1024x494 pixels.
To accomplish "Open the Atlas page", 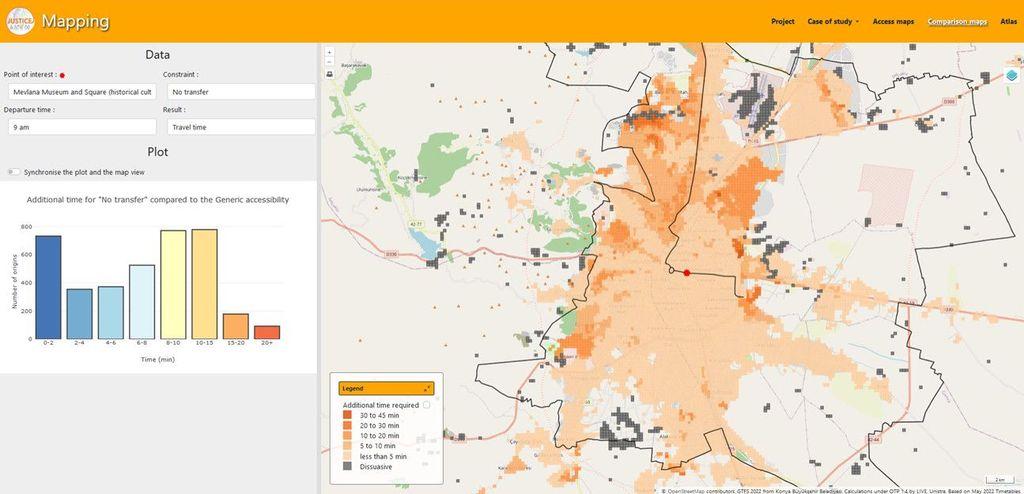I will click(1009, 22).
